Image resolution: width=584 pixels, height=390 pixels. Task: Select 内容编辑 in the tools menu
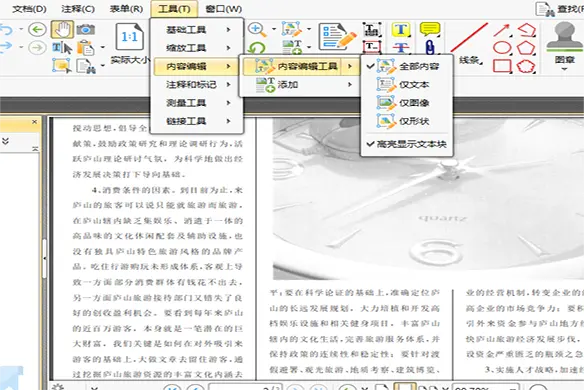pos(197,66)
